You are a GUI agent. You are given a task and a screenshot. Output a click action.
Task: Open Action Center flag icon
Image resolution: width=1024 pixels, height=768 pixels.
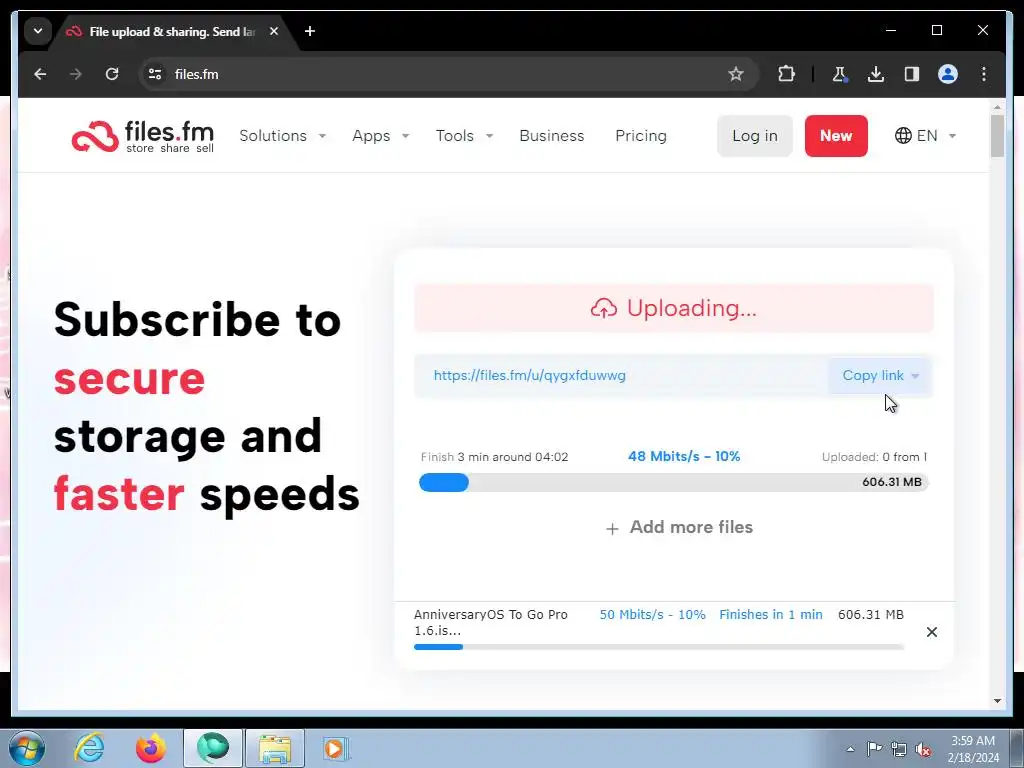click(874, 749)
